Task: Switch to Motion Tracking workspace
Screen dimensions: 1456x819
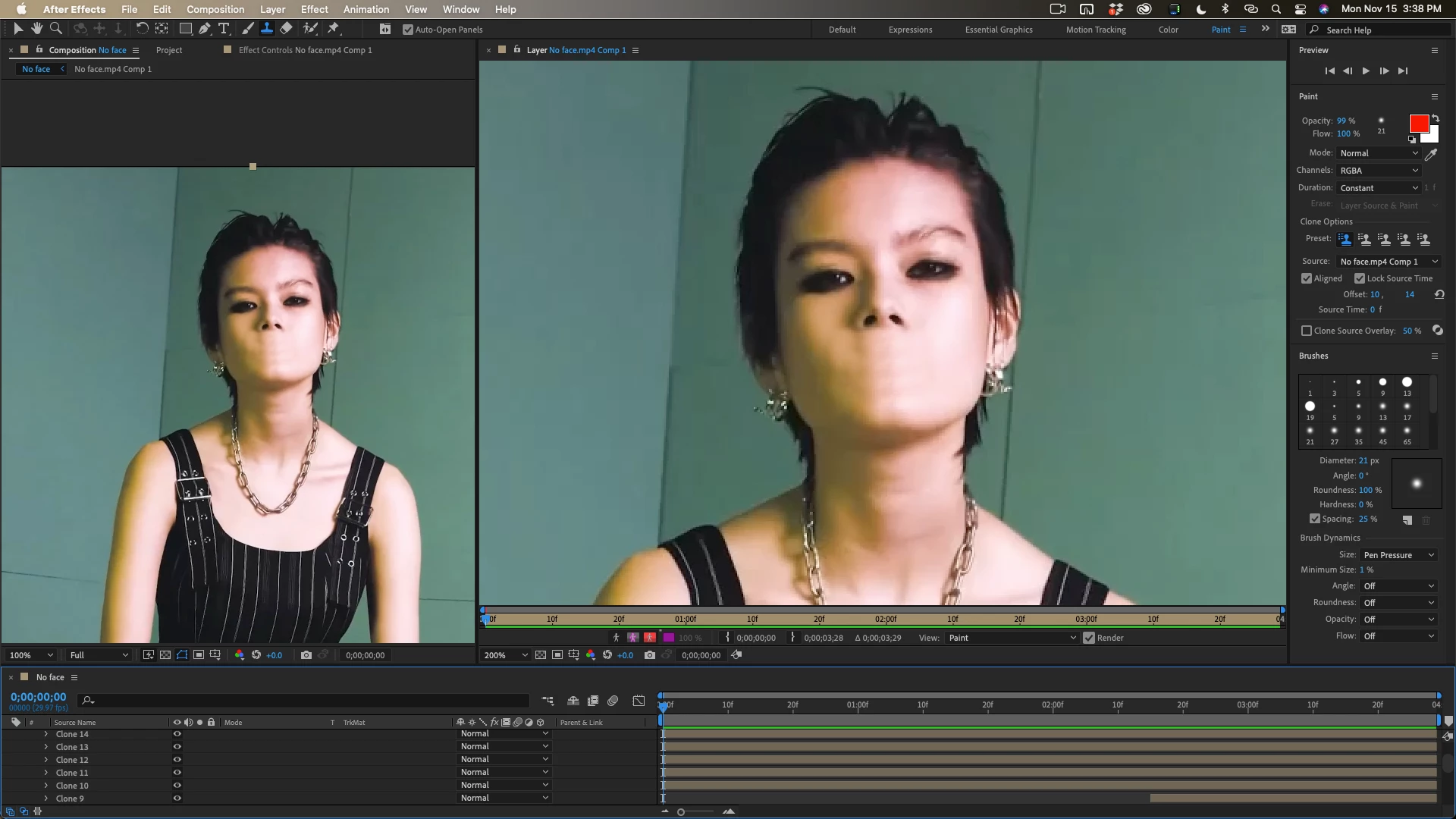Action: click(x=1095, y=30)
